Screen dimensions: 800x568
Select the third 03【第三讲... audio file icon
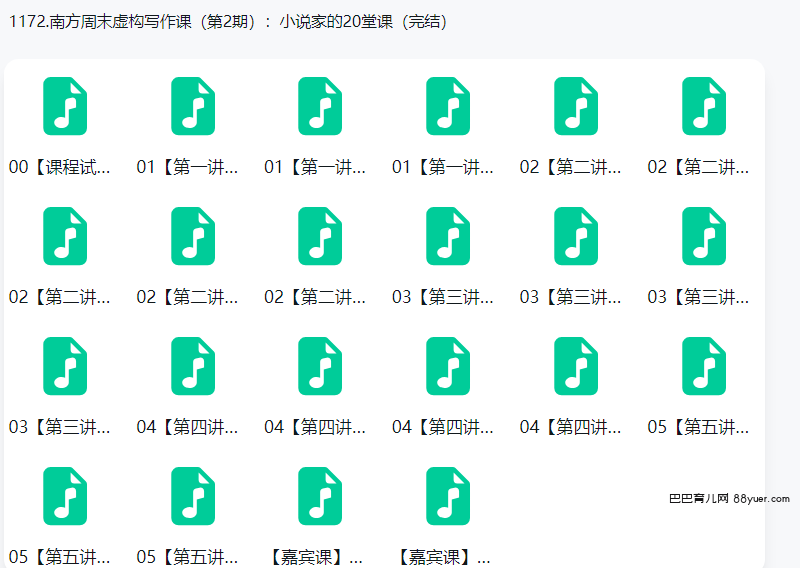704,236
